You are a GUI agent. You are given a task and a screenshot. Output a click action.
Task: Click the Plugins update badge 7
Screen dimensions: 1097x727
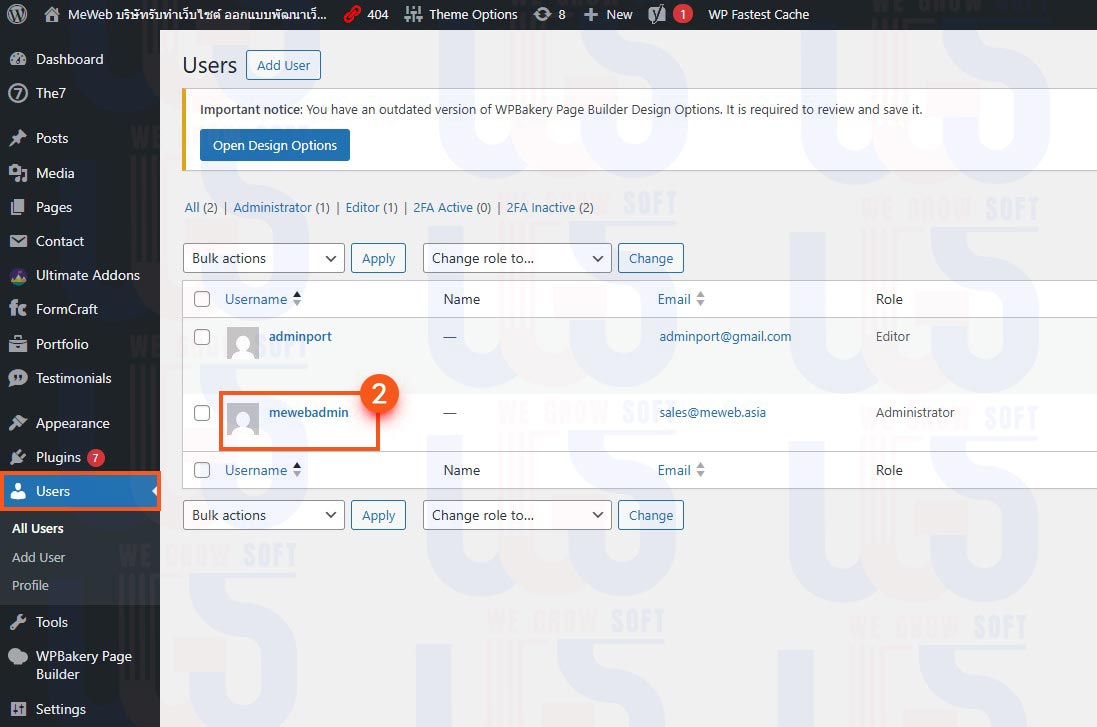tap(96, 458)
